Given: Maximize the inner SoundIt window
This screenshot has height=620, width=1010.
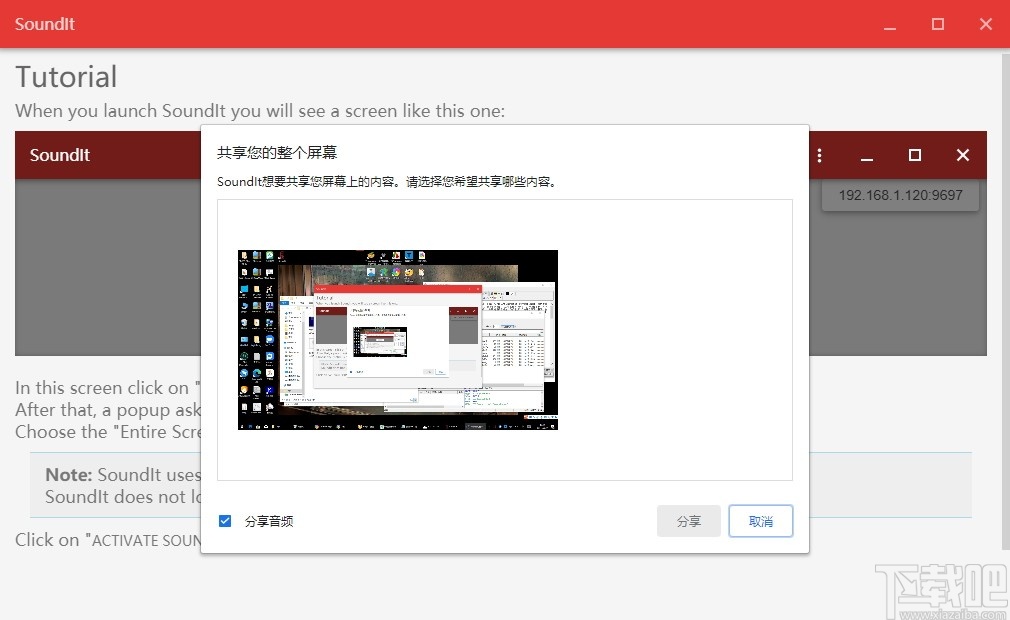Looking at the screenshot, I should coord(914,155).
